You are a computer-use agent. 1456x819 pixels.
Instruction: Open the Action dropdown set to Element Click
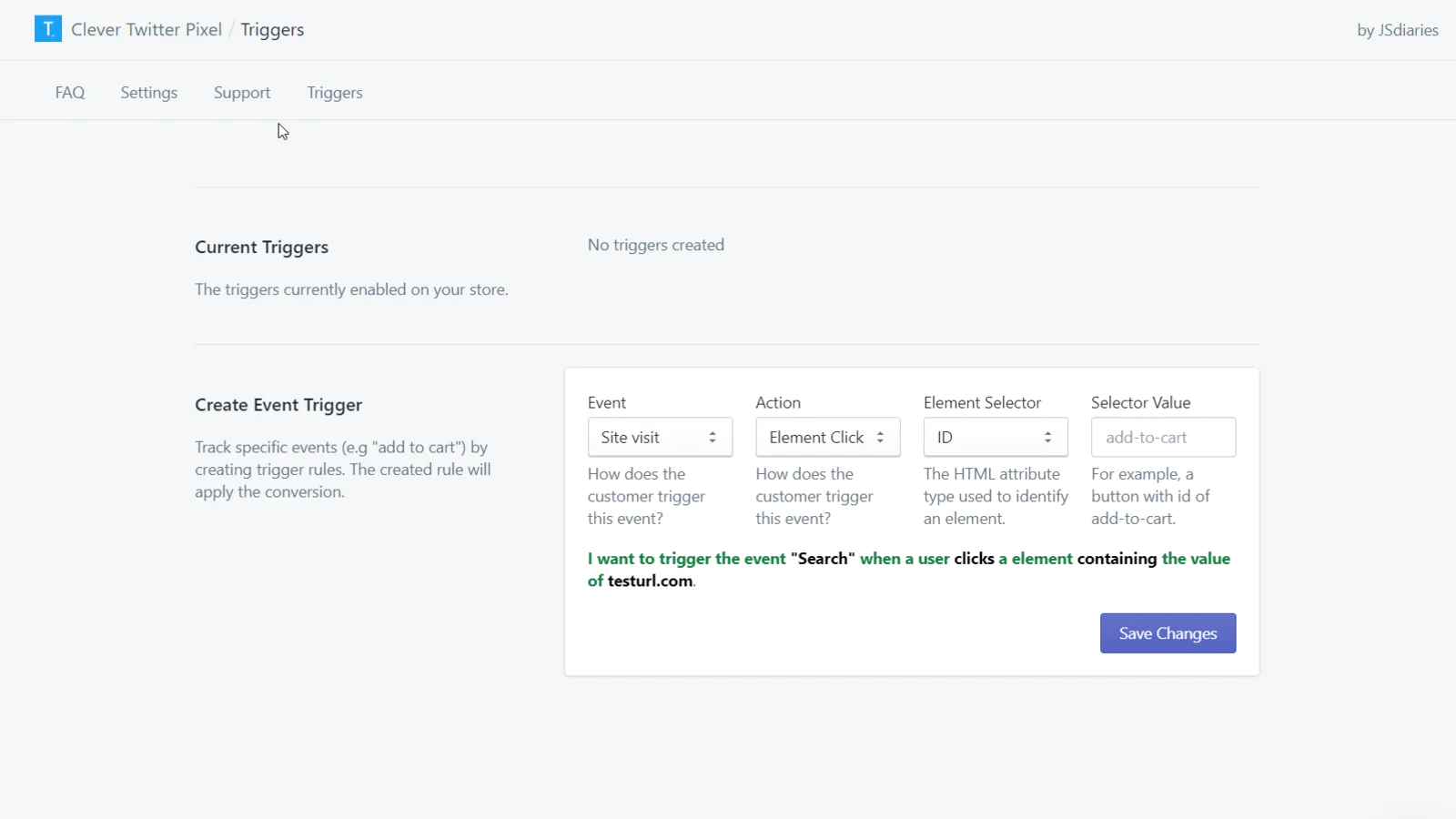click(827, 438)
